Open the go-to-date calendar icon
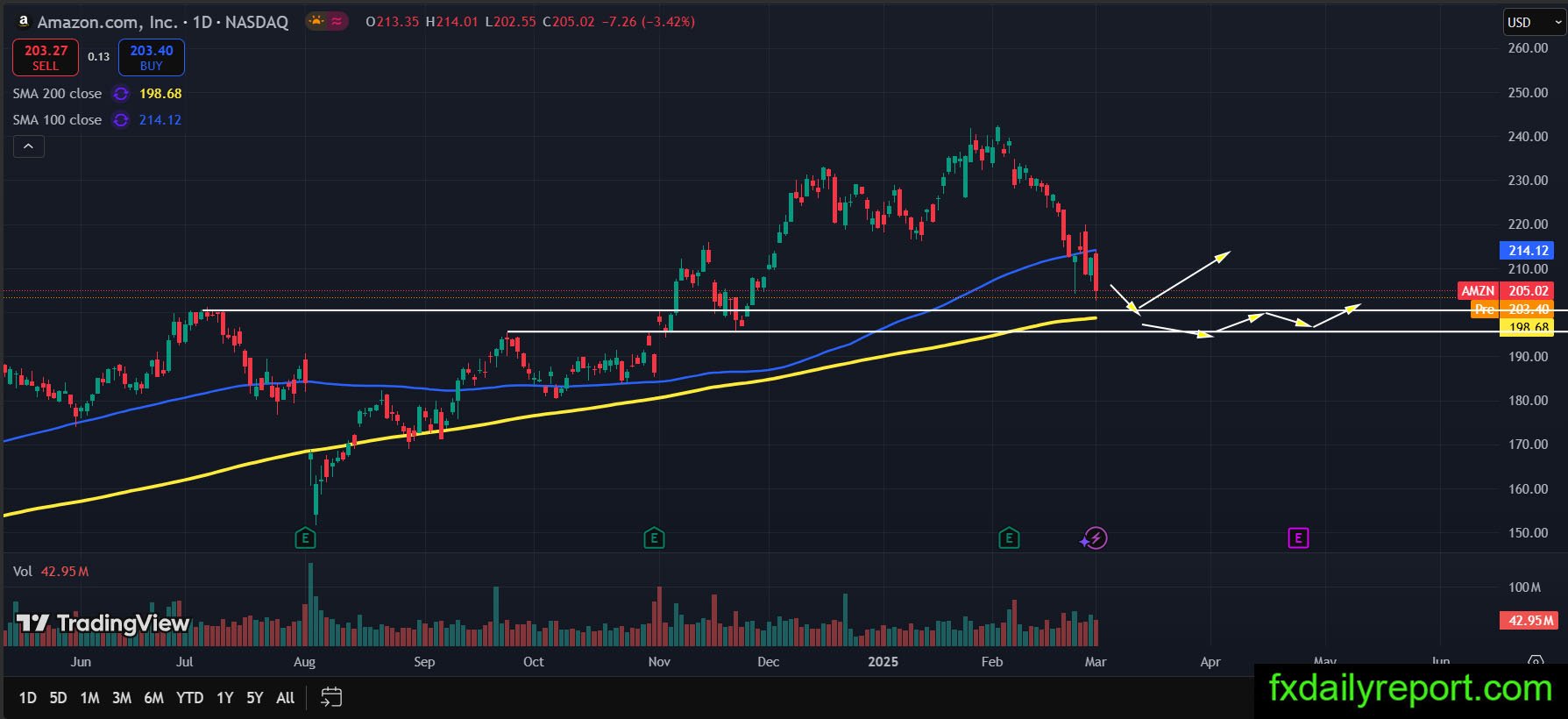1568x719 pixels. 331,698
